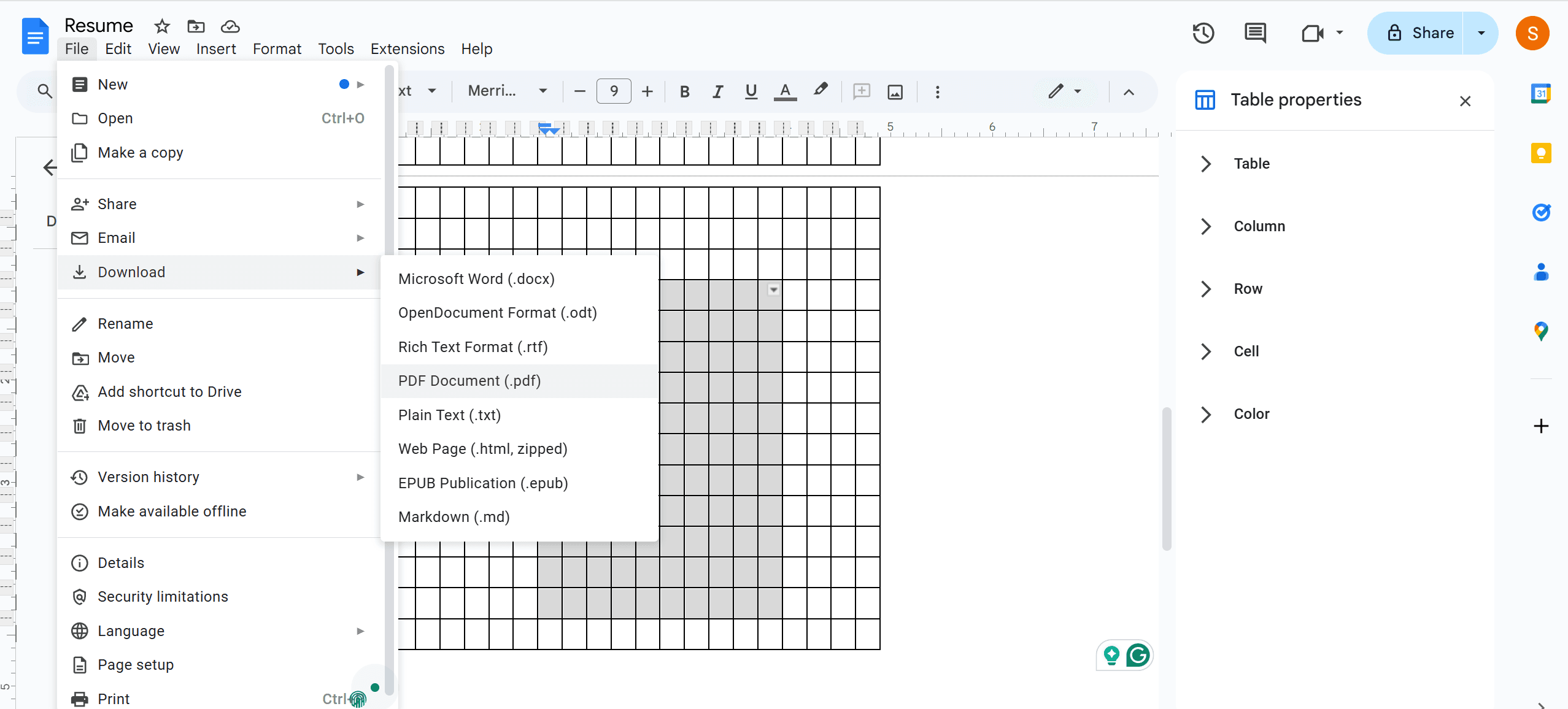Select Microsoft Word (.docx) download format
1568x709 pixels.
coord(477,278)
